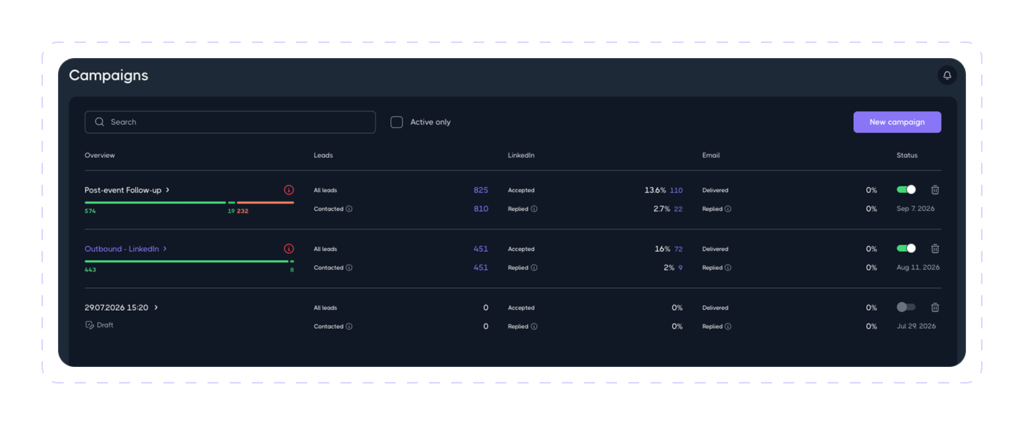Viewport: 1024px width, 425px height.
Task: Expand 29.07.2026 15:20 chevron arrow
Action: tap(156, 307)
